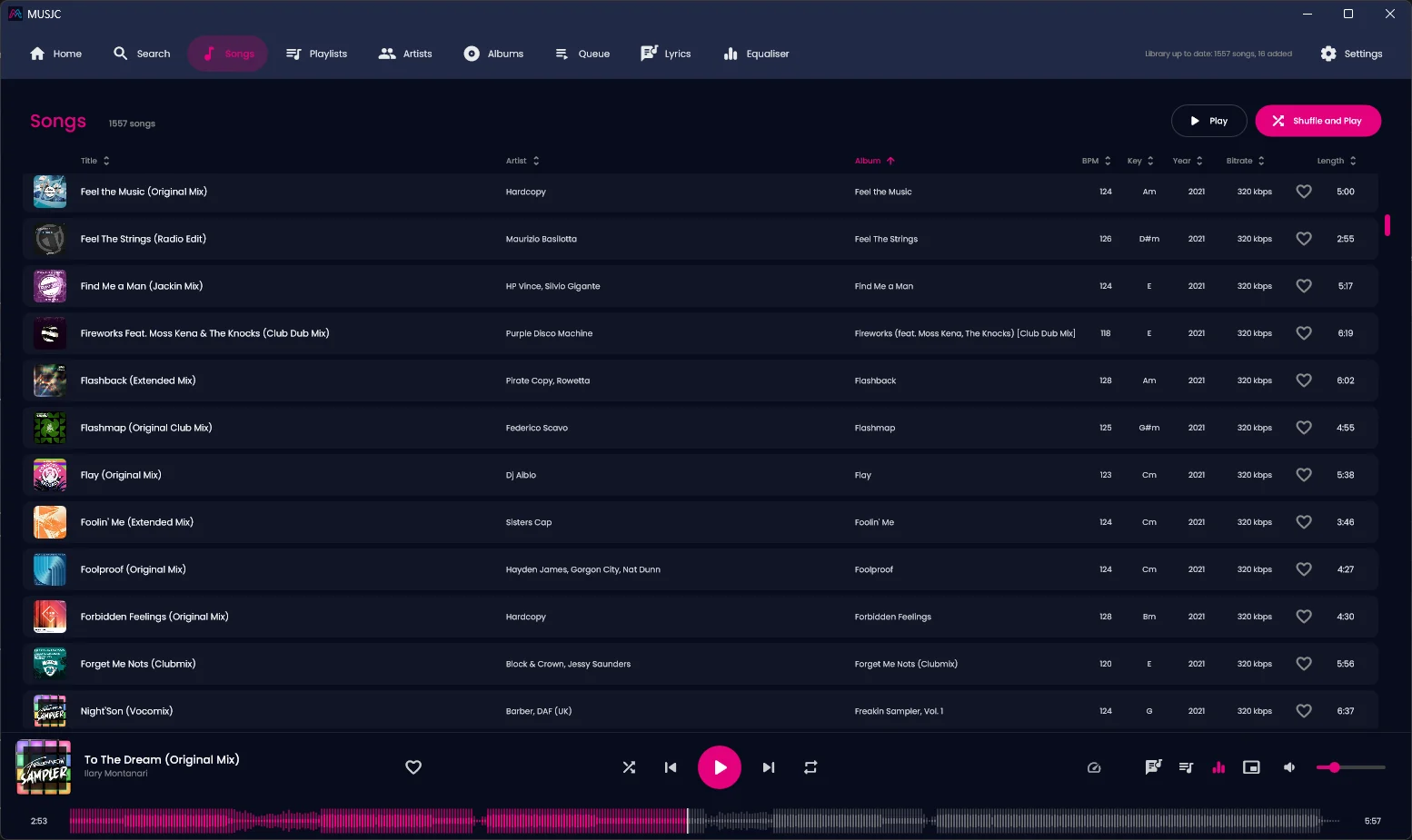The image size is (1412, 840).
Task: Heart the song Flay (Original Mix)
Action: (x=1304, y=475)
